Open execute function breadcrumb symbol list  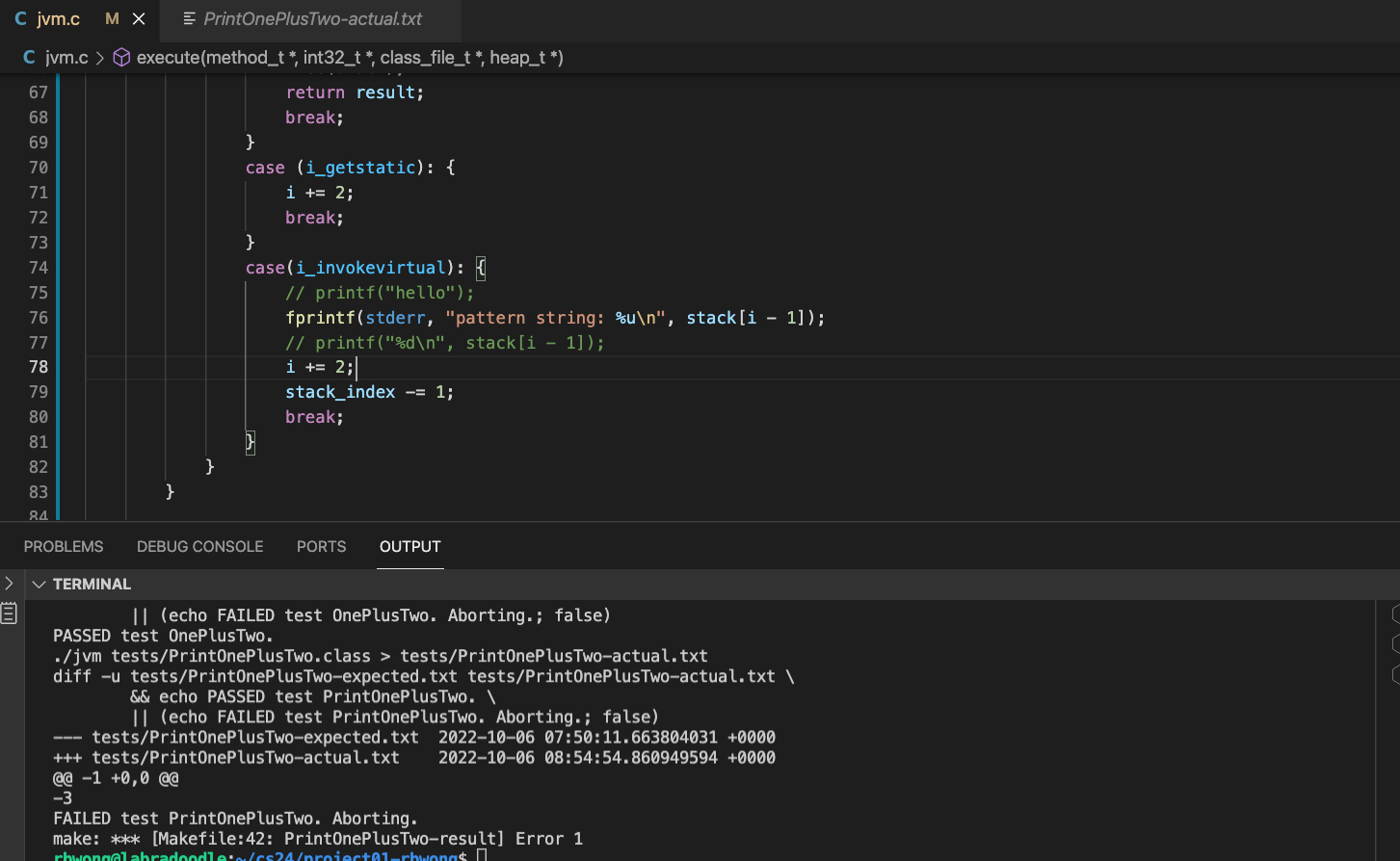(349, 58)
